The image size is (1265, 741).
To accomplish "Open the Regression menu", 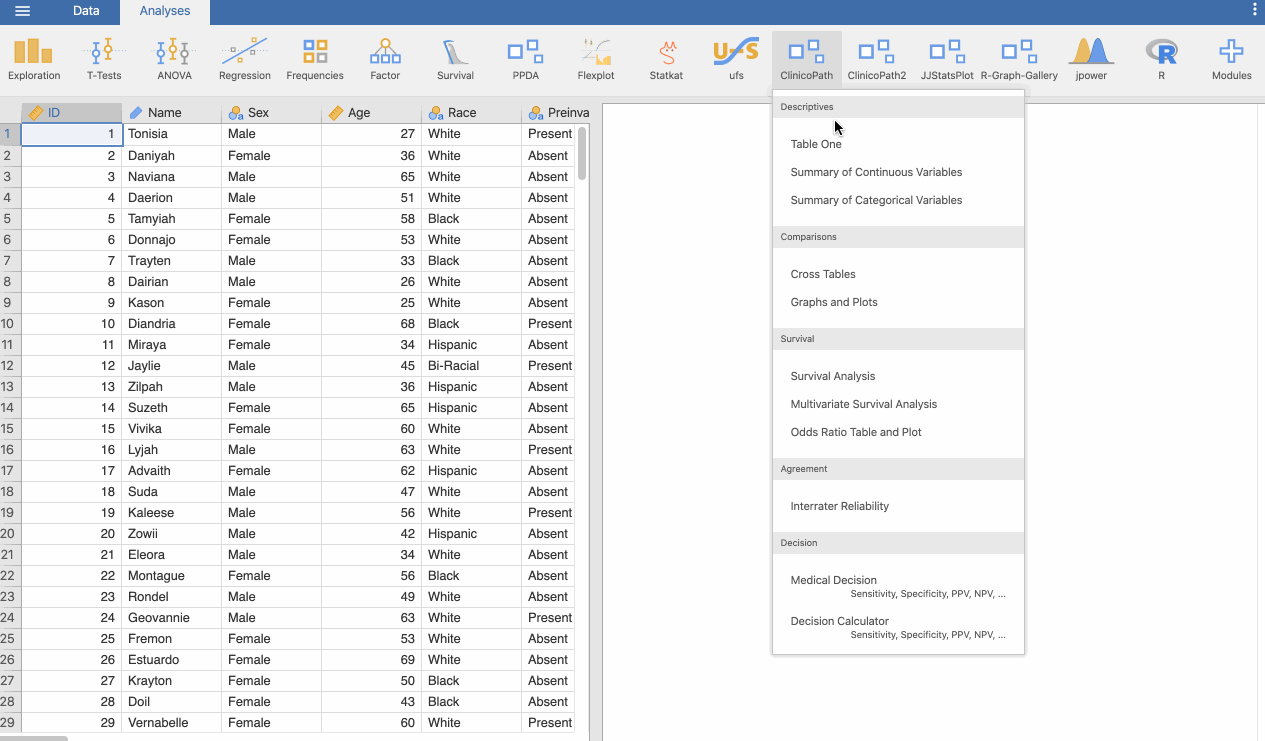I will [x=245, y=60].
